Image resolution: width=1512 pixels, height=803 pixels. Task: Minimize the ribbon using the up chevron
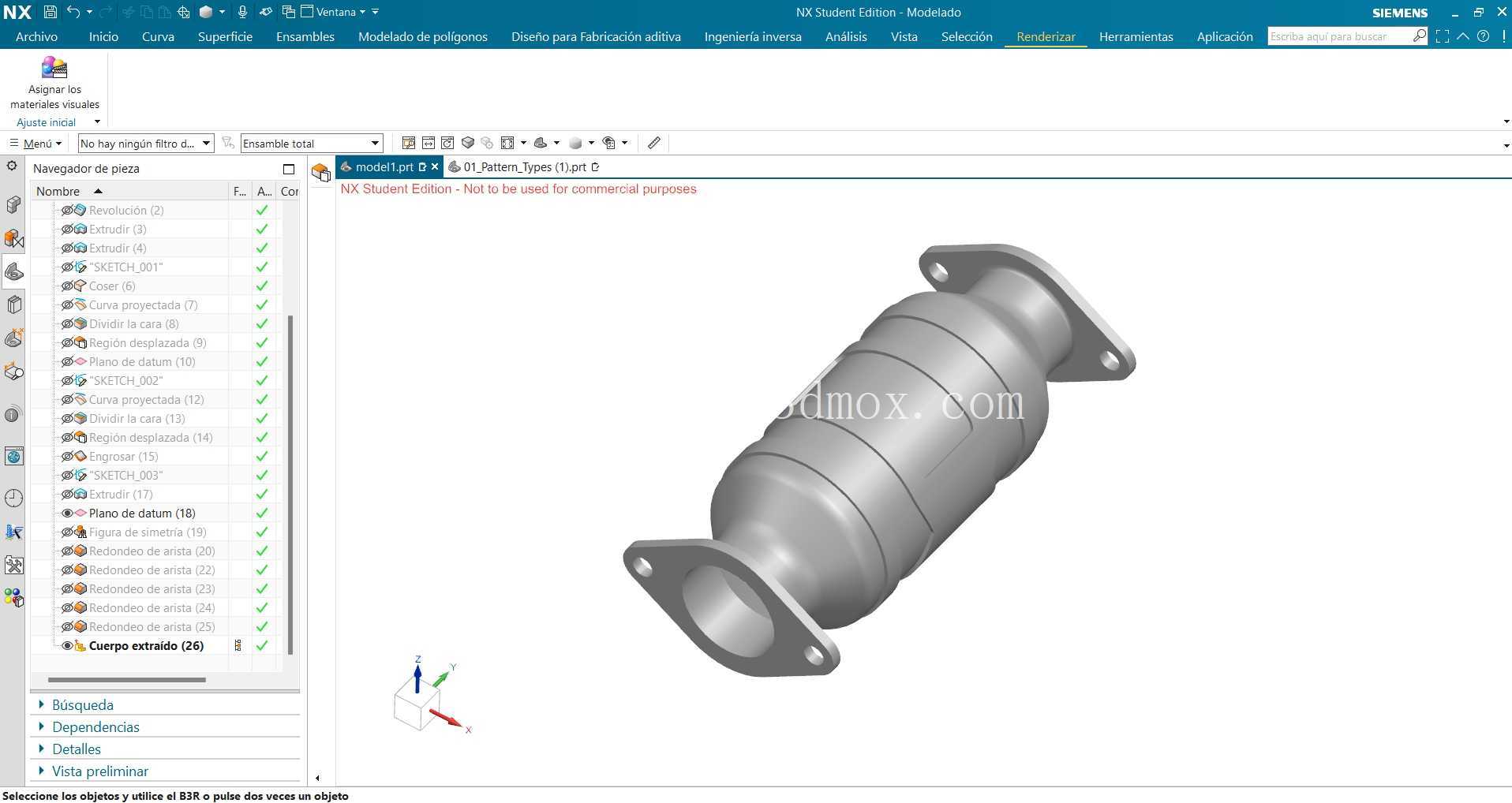tap(1463, 36)
